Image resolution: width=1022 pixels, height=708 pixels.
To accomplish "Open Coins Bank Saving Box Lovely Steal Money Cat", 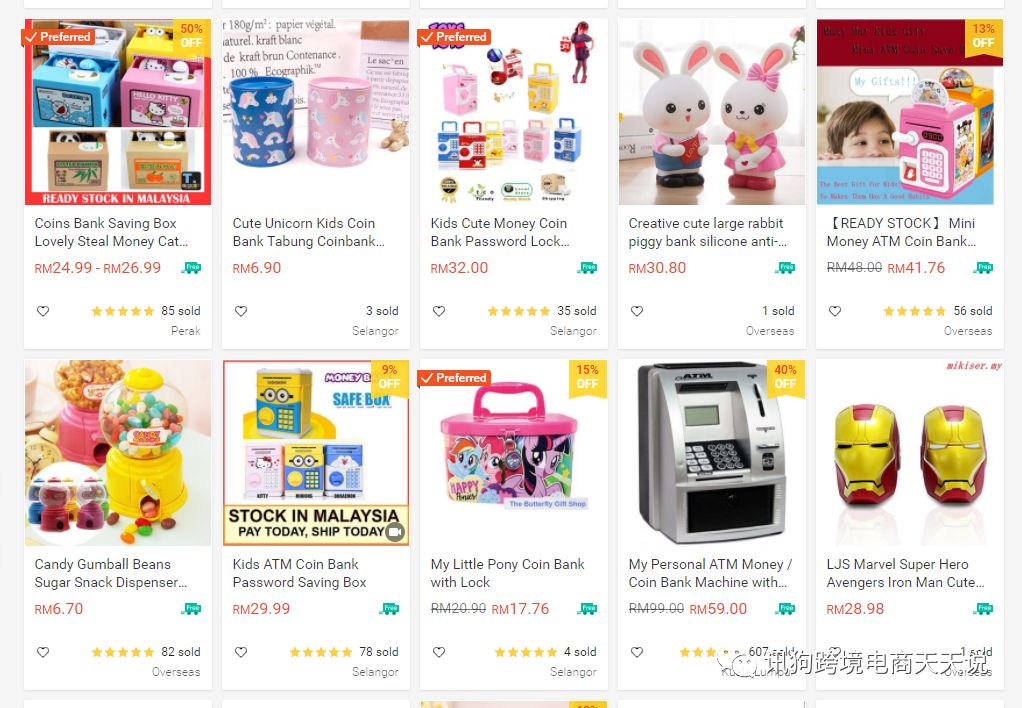I will [111, 232].
